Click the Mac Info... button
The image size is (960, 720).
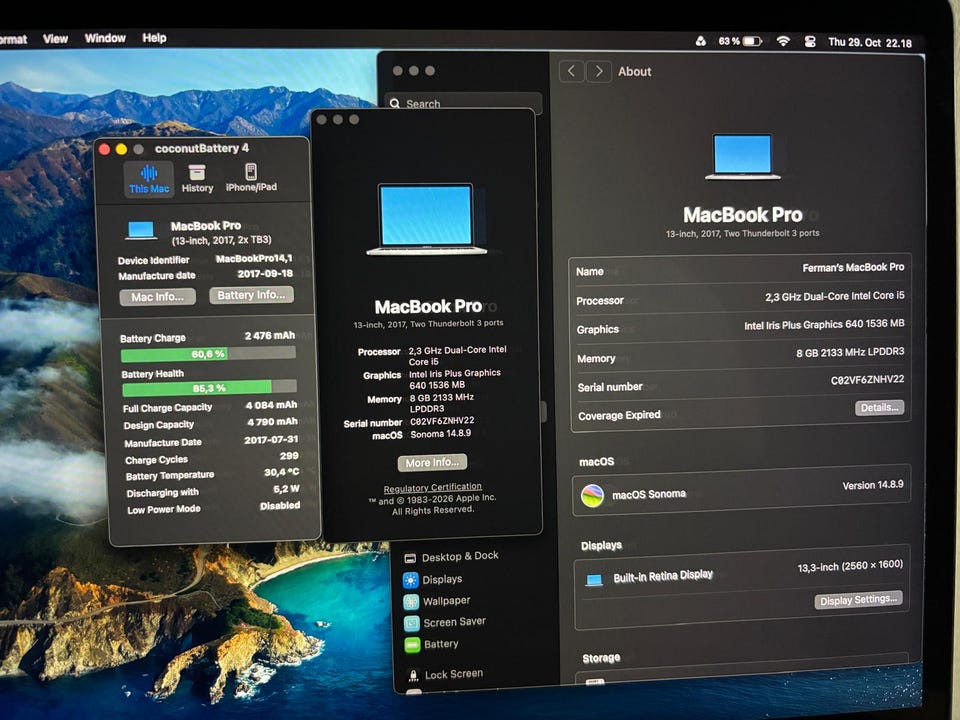point(157,297)
